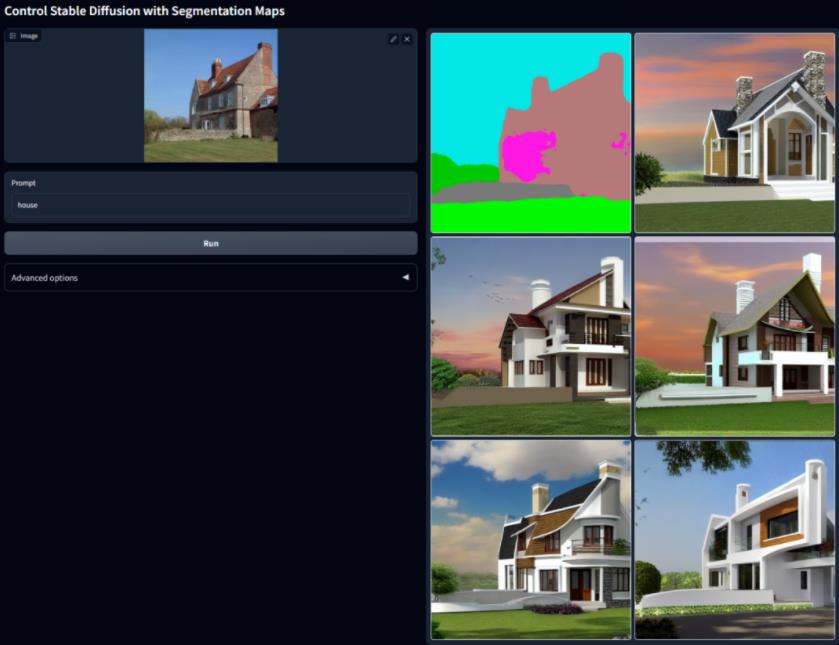Open the house with stone chimneys thumbnail

click(x=734, y=133)
